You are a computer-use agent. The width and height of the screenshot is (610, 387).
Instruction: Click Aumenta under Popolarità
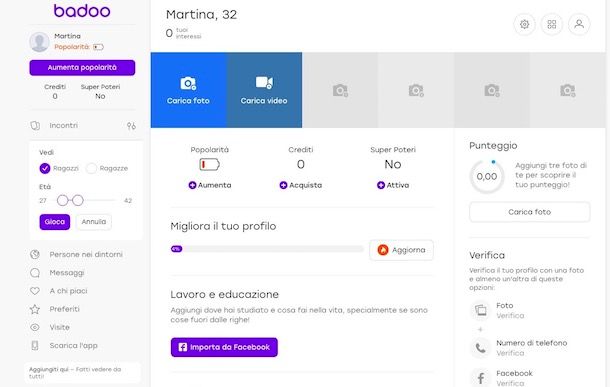210,185
